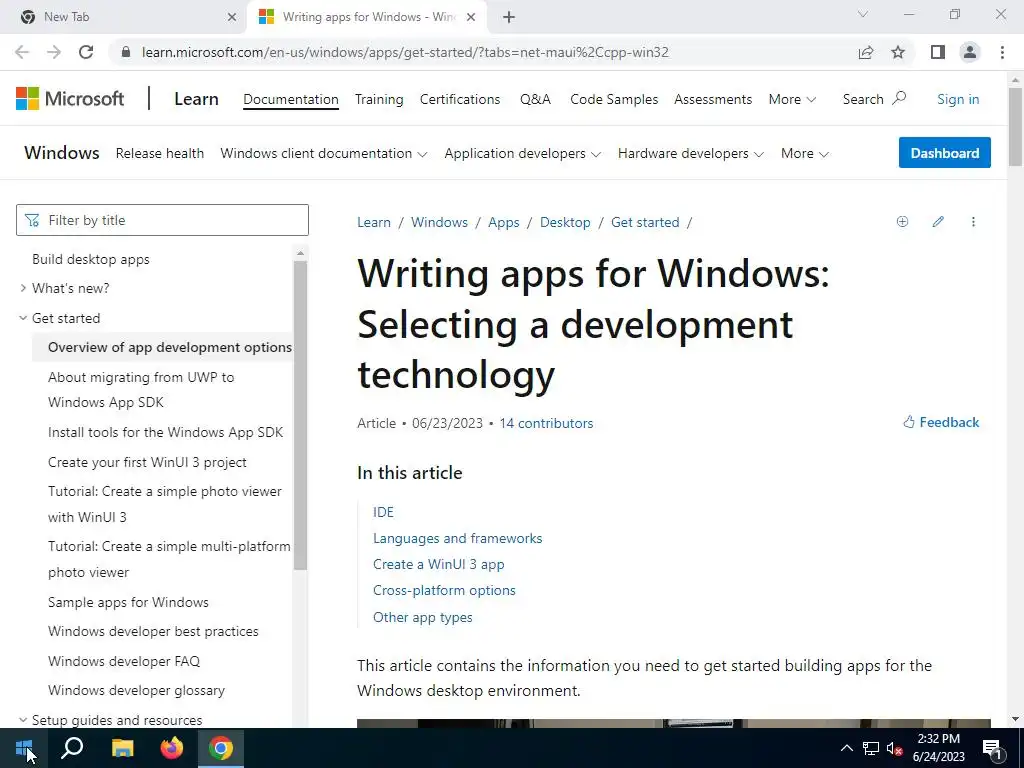Click the Feedback thumbs-up button

(941, 423)
